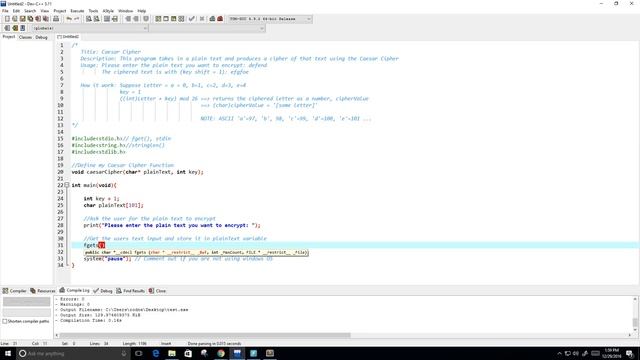Click the New source file icon

[7, 19]
